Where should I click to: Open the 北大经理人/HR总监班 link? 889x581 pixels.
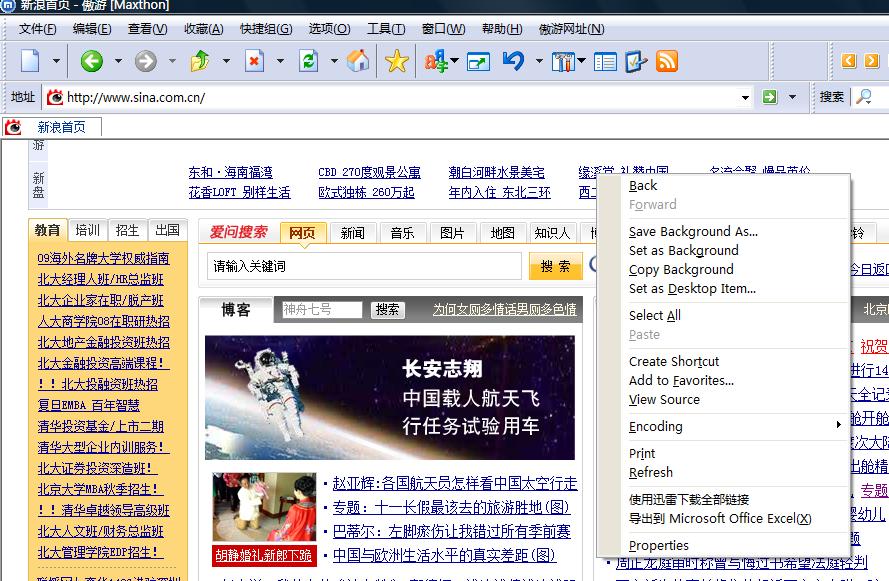pos(100,279)
